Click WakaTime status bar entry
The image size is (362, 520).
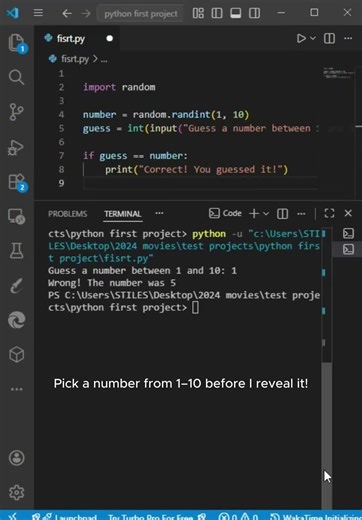pyautogui.click(x=316, y=517)
